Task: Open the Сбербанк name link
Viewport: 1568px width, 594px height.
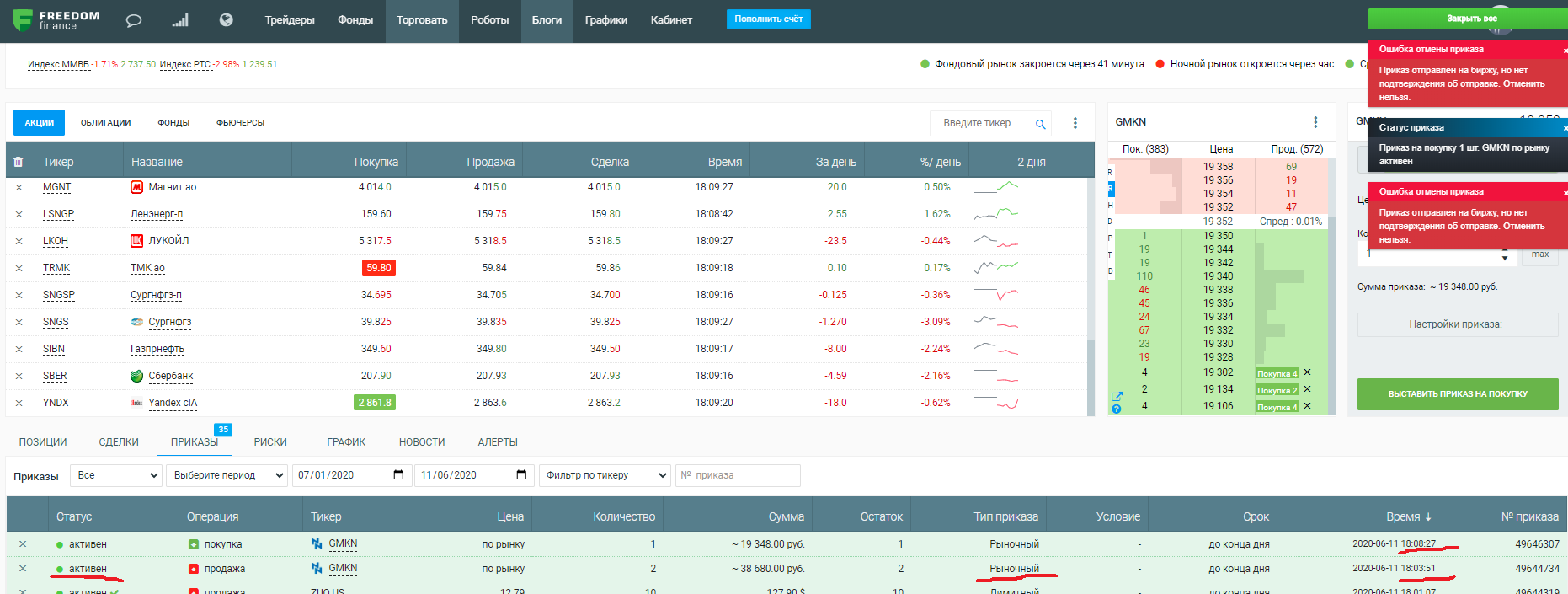Action: pos(171,377)
